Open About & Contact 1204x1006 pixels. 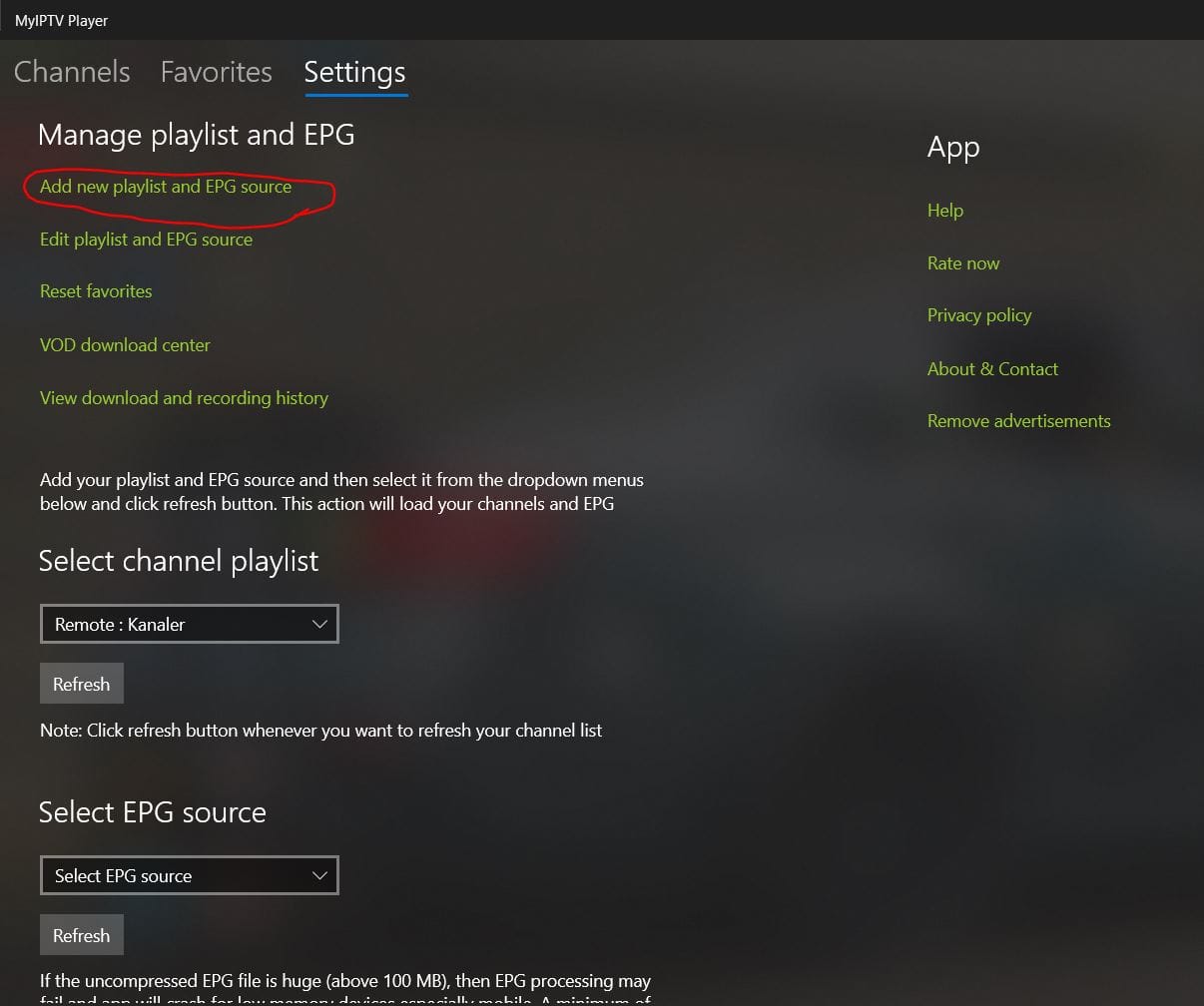pos(992,369)
